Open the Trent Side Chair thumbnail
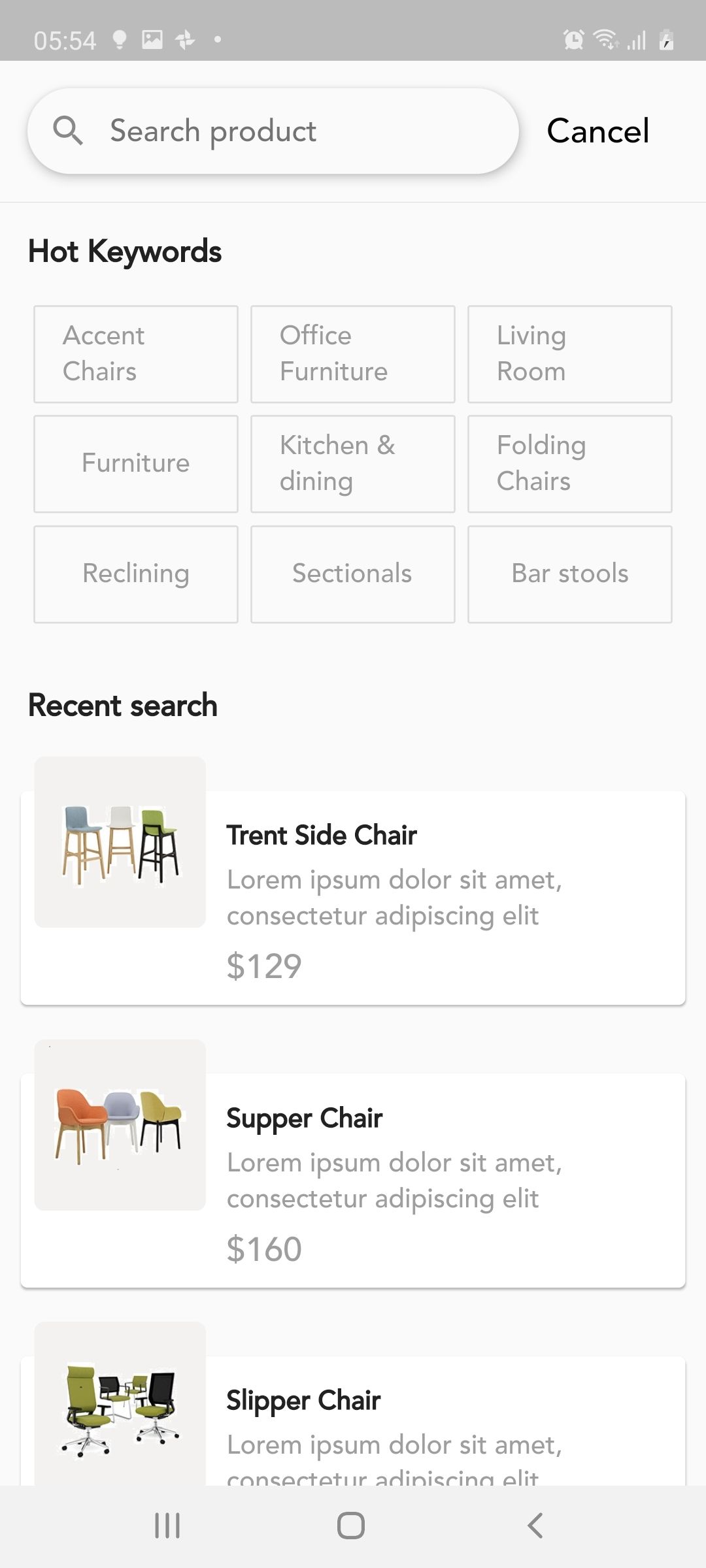706x1568 pixels. click(x=120, y=842)
